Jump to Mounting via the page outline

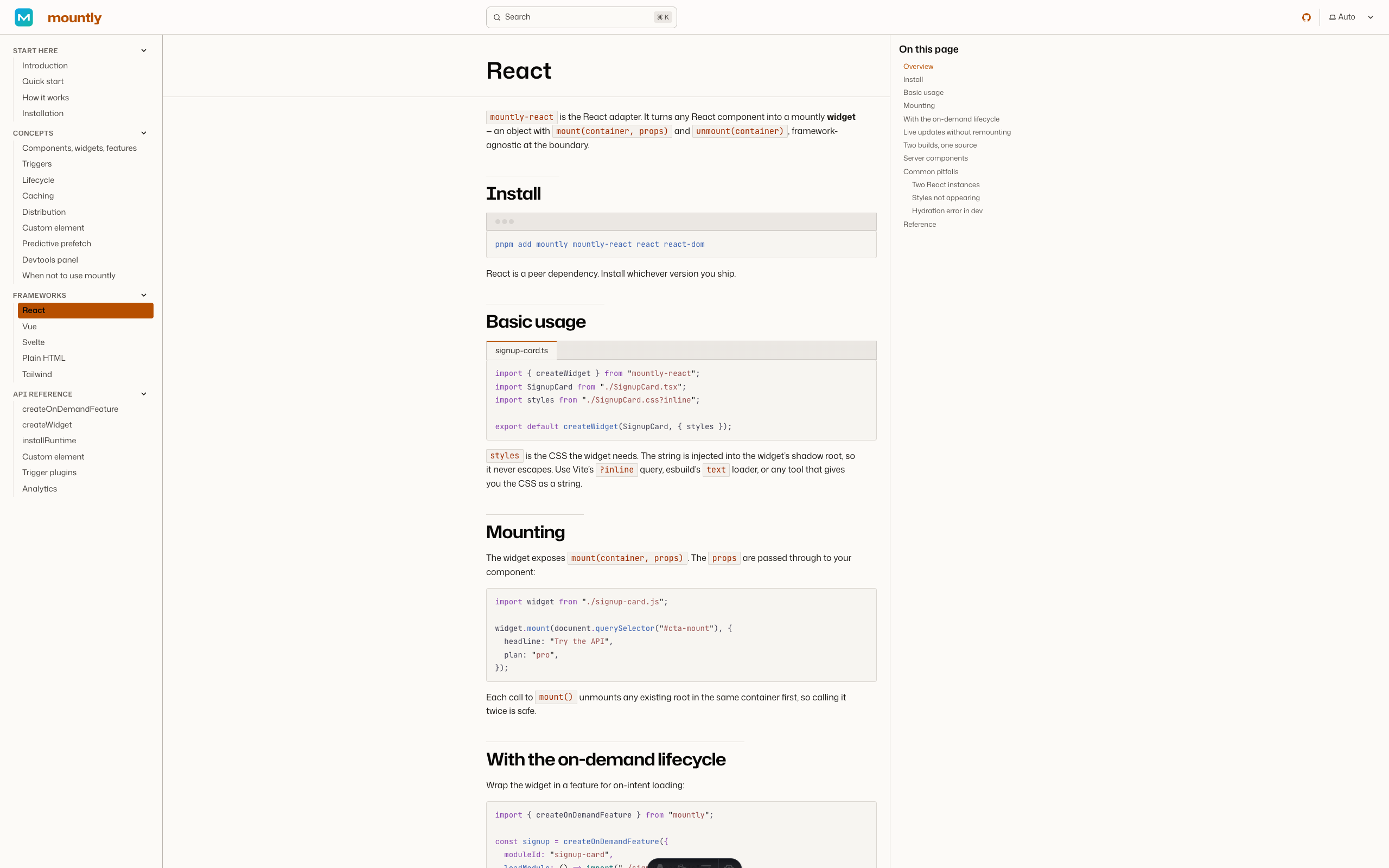coord(919,106)
